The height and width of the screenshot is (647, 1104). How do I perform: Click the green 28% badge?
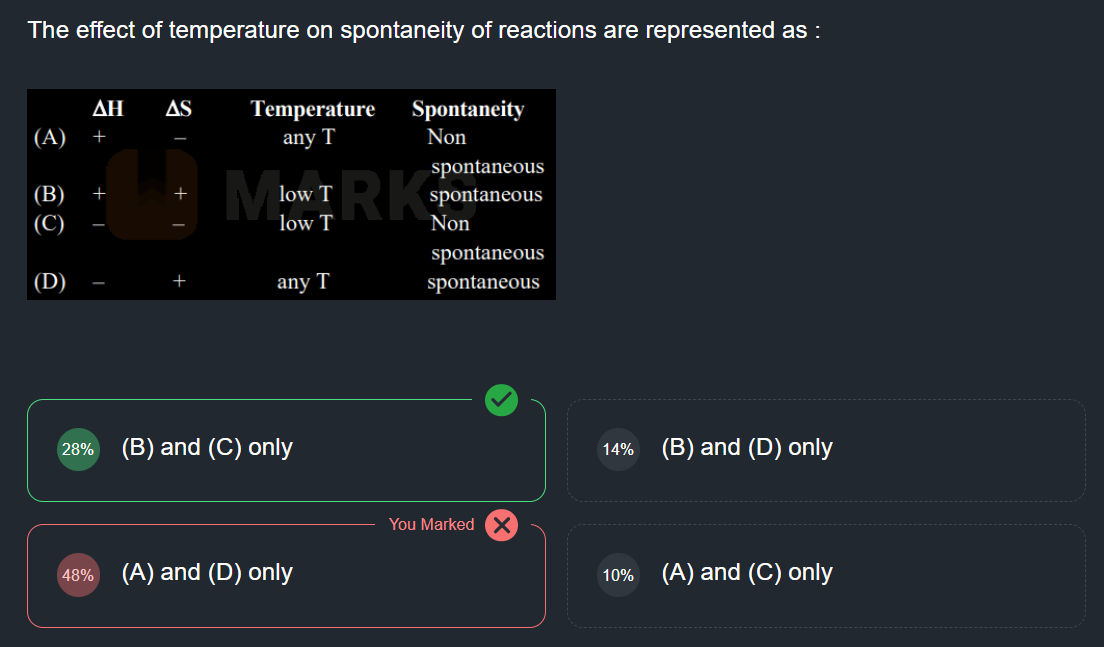coord(78,449)
